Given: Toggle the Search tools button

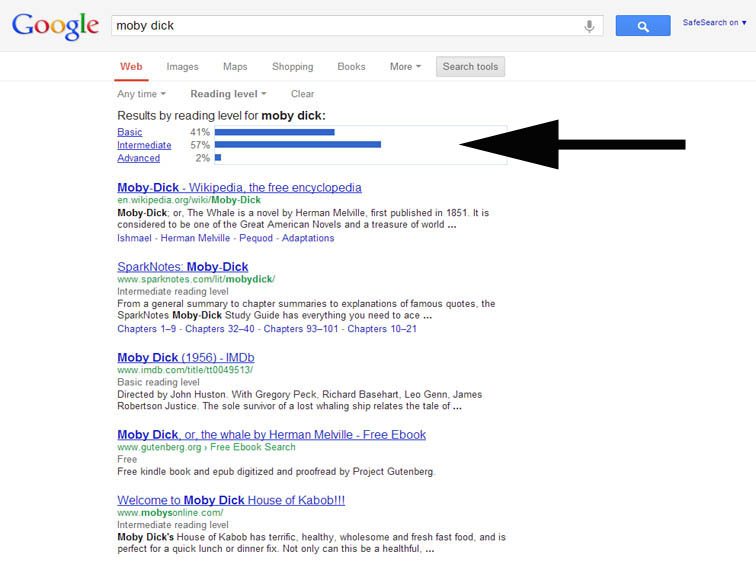Looking at the screenshot, I should pos(471,67).
